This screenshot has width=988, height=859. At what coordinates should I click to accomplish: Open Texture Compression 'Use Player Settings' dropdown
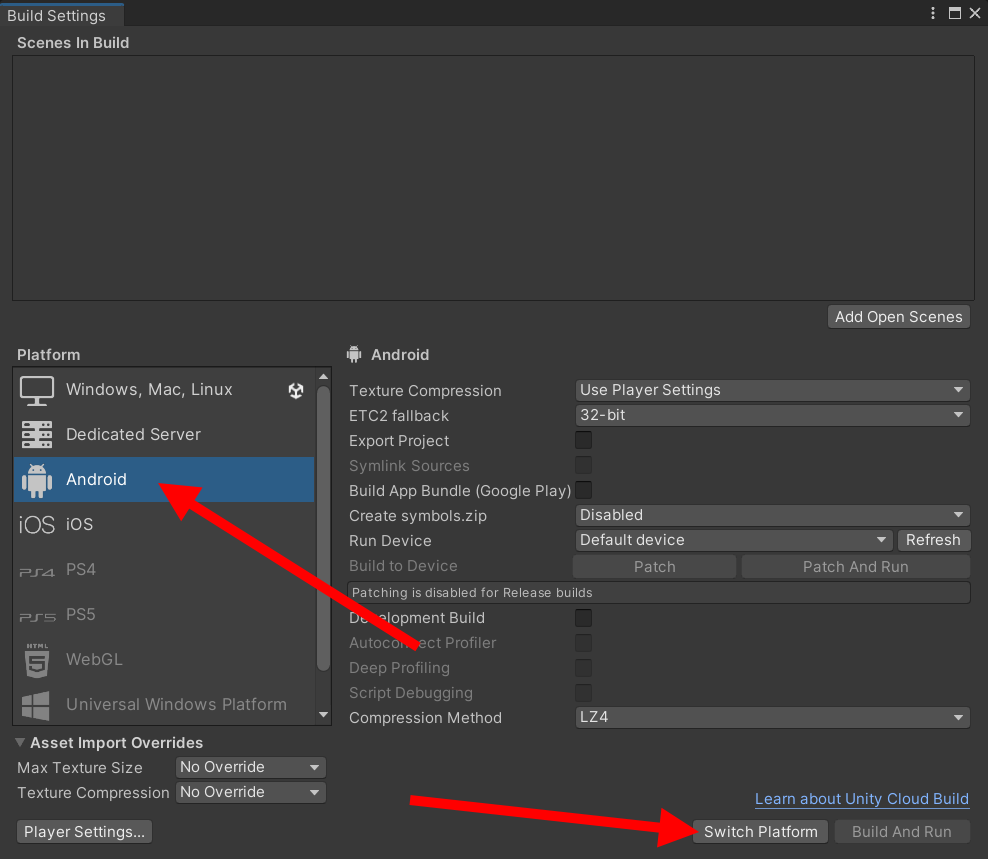click(x=773, y=390)
